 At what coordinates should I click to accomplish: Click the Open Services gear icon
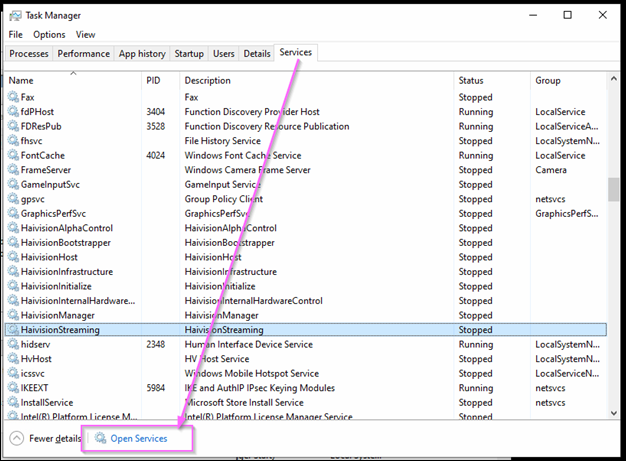[x=101, y=439]
